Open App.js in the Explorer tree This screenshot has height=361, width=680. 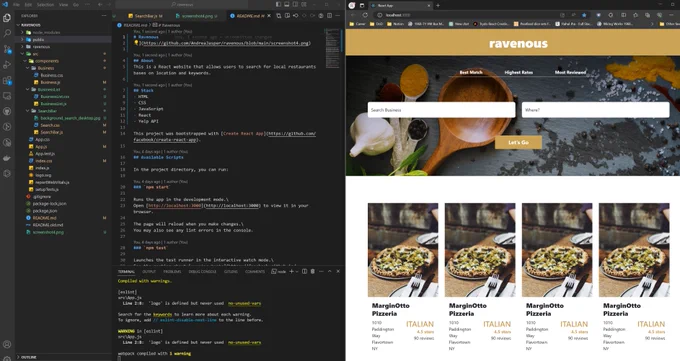tap(41, 147)
